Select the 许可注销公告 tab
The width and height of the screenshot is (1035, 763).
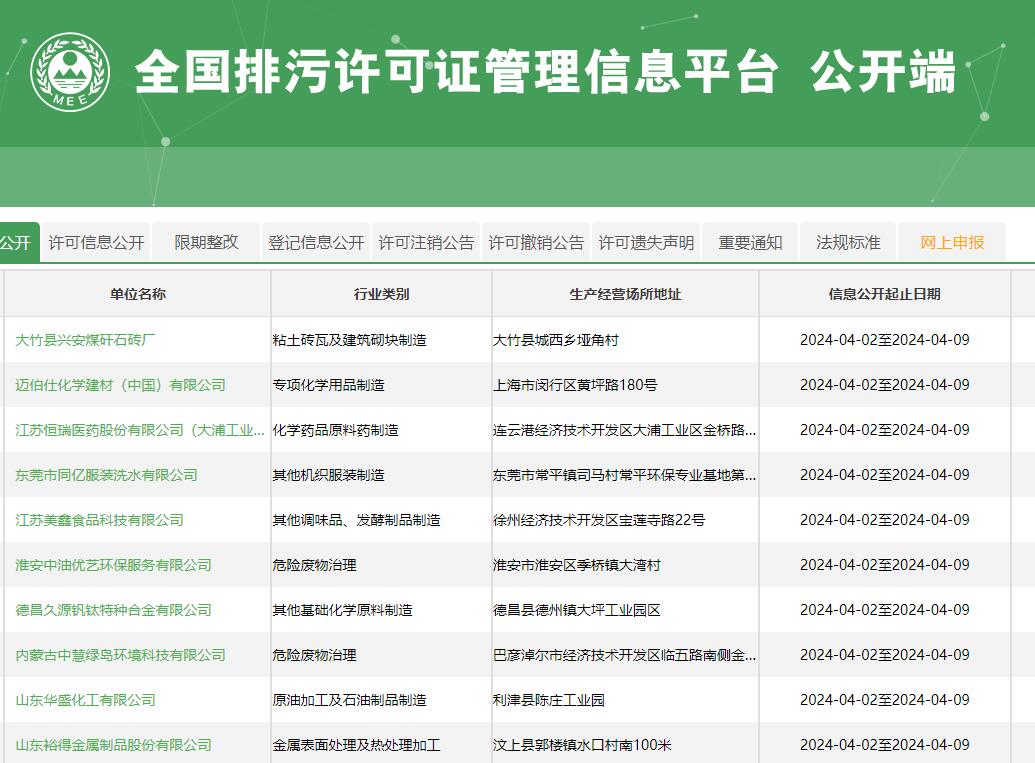[426, 242]
